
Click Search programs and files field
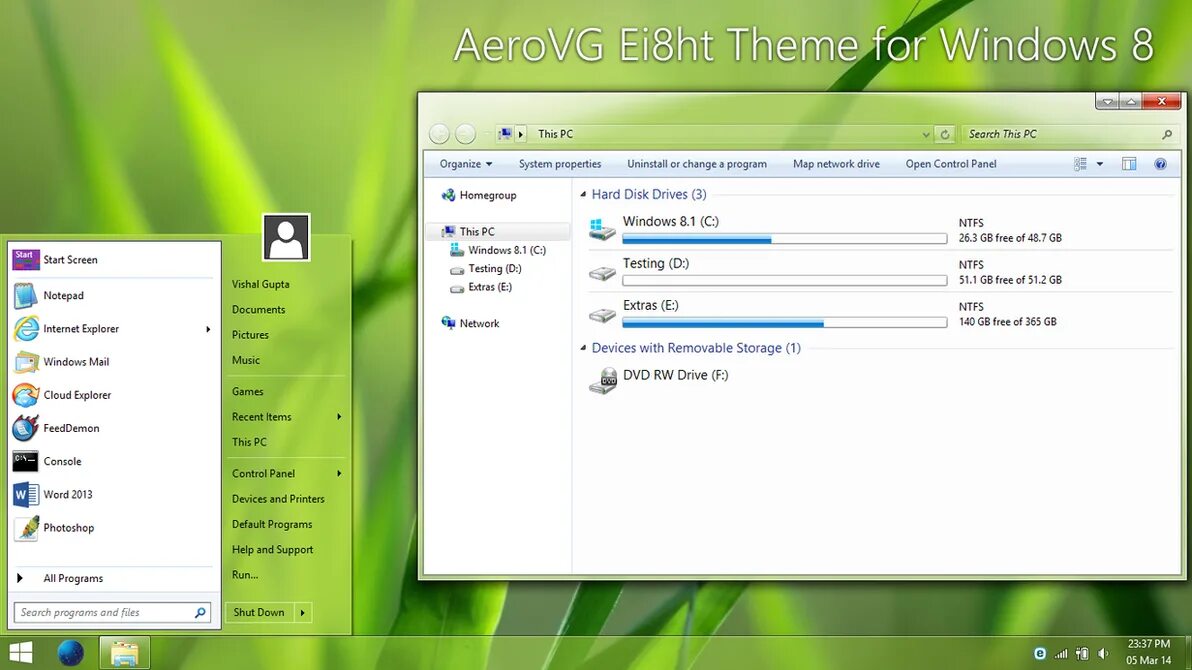(113, 613)
